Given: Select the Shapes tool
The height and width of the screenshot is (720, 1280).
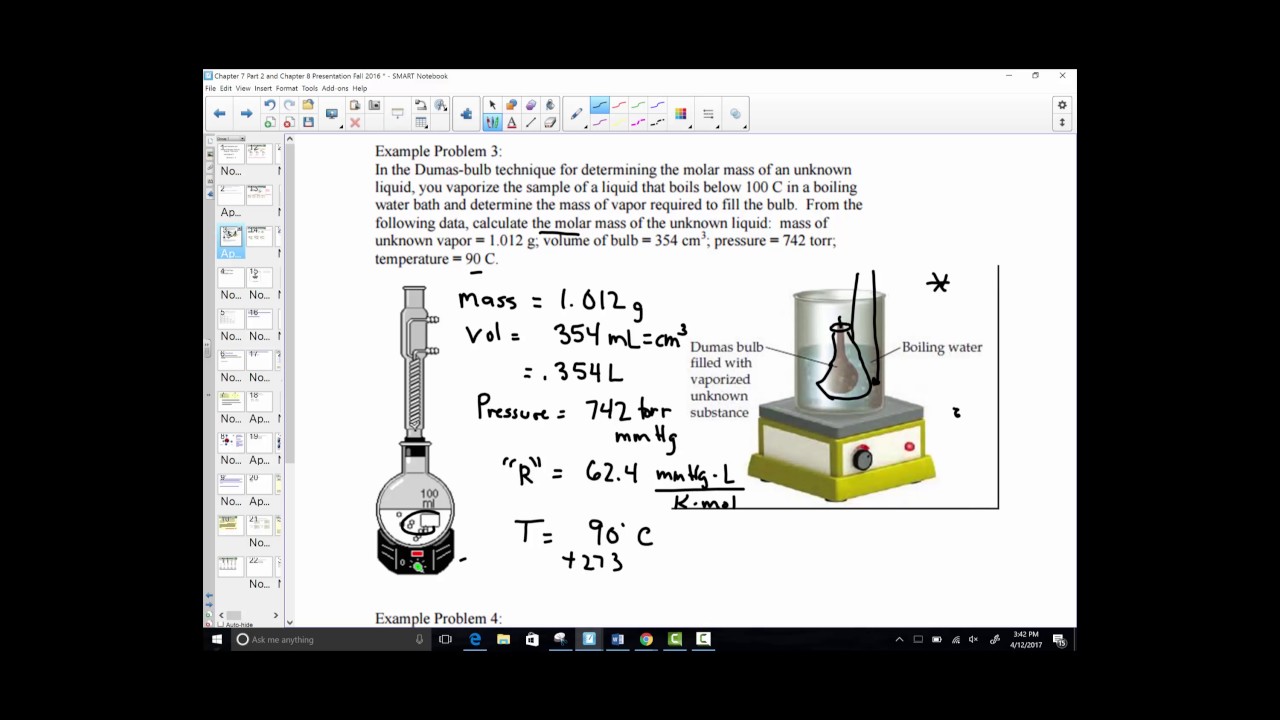Looking at the screenshot, I should coord(511,104).
